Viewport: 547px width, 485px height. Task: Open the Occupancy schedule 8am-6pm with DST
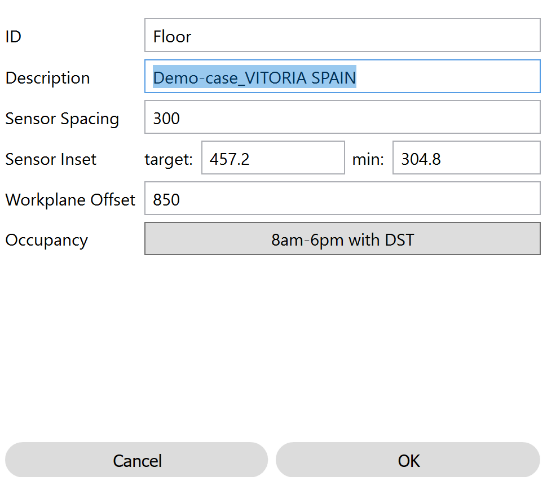click(x=342, y=239)
